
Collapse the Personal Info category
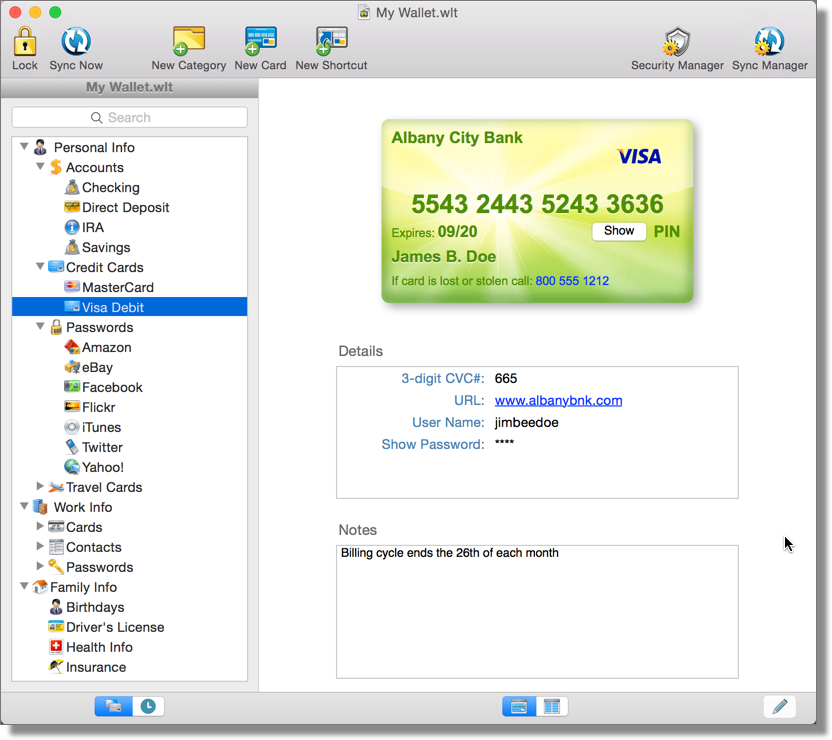(24, 146)
